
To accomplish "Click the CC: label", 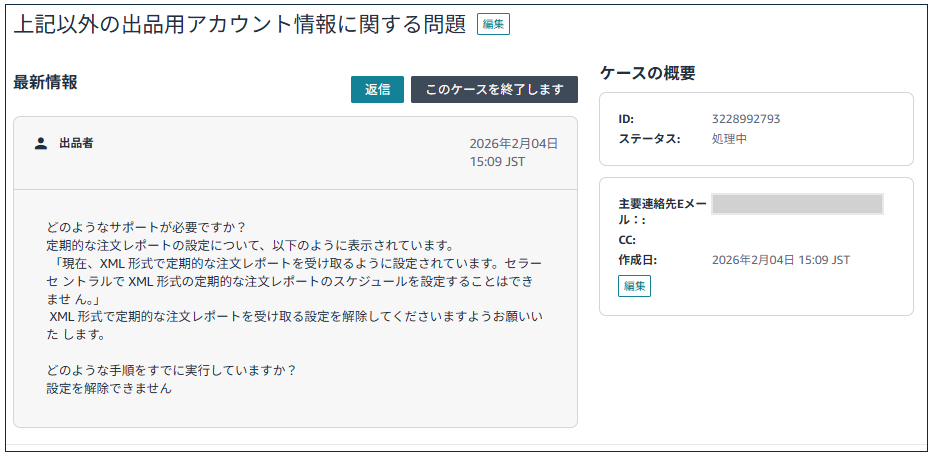I will pos(628,240).
